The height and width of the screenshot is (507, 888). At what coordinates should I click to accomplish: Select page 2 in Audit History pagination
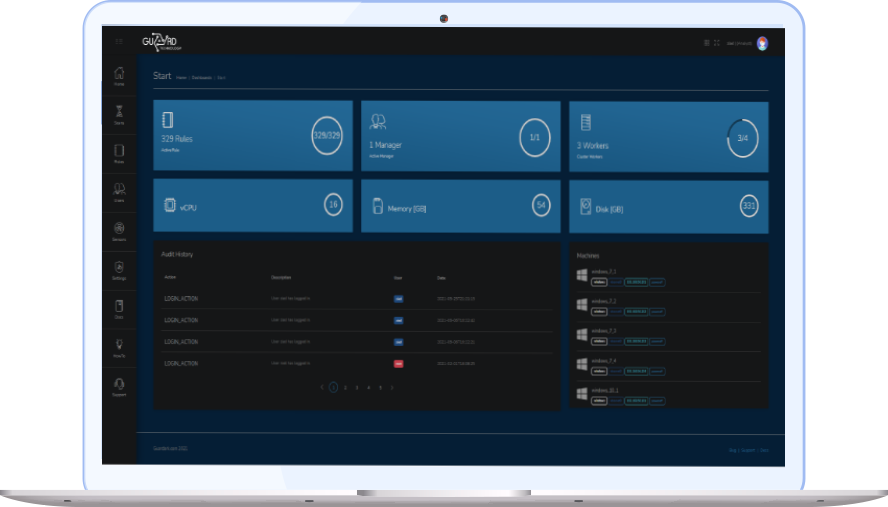pos(345,387)
